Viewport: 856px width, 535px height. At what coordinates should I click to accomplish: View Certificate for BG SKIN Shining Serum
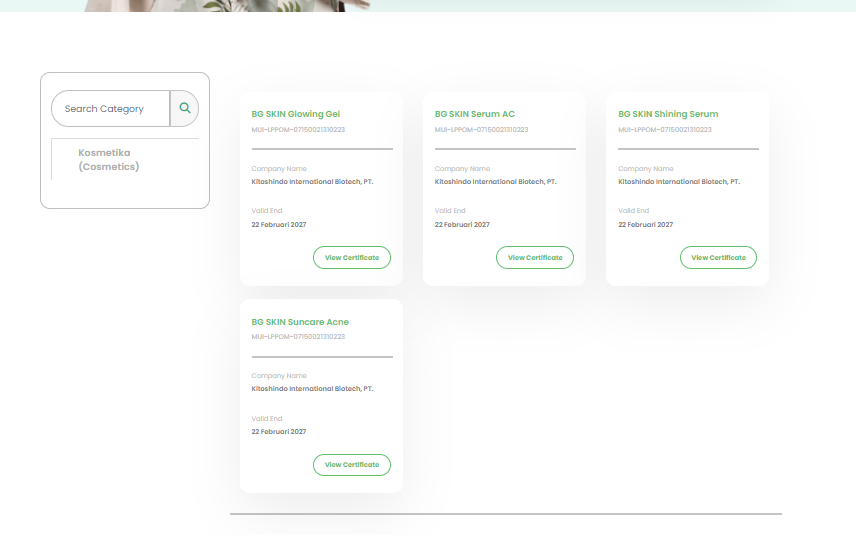[718, 258]
